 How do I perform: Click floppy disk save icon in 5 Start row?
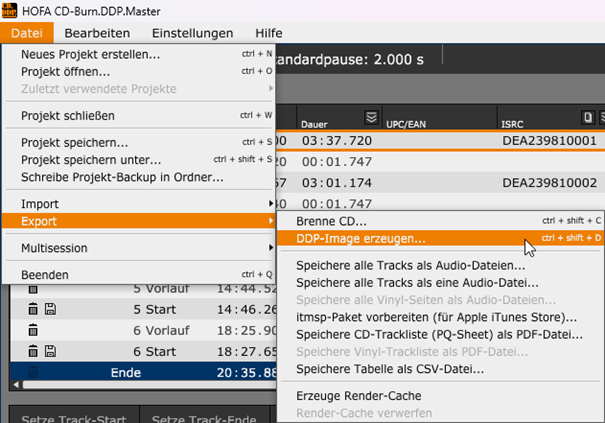click(50, 309)
